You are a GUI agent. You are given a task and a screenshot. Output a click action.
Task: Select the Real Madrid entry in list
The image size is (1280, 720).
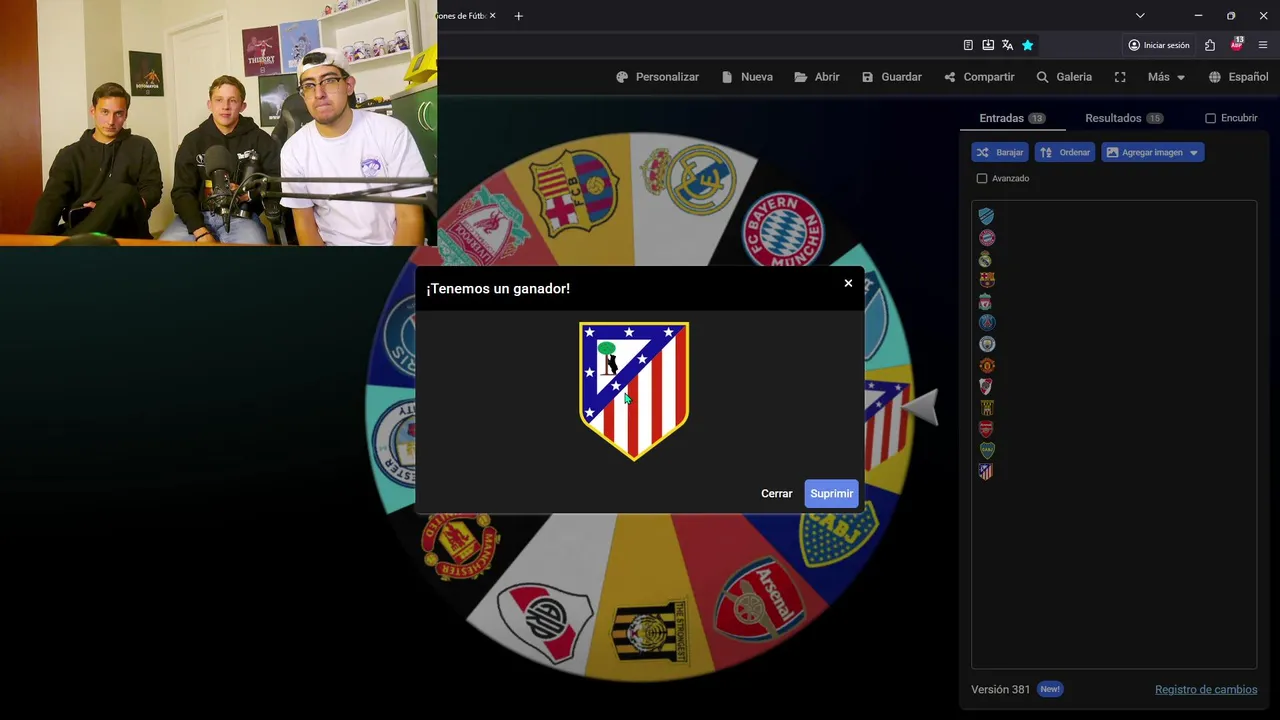tap(986, 259)
